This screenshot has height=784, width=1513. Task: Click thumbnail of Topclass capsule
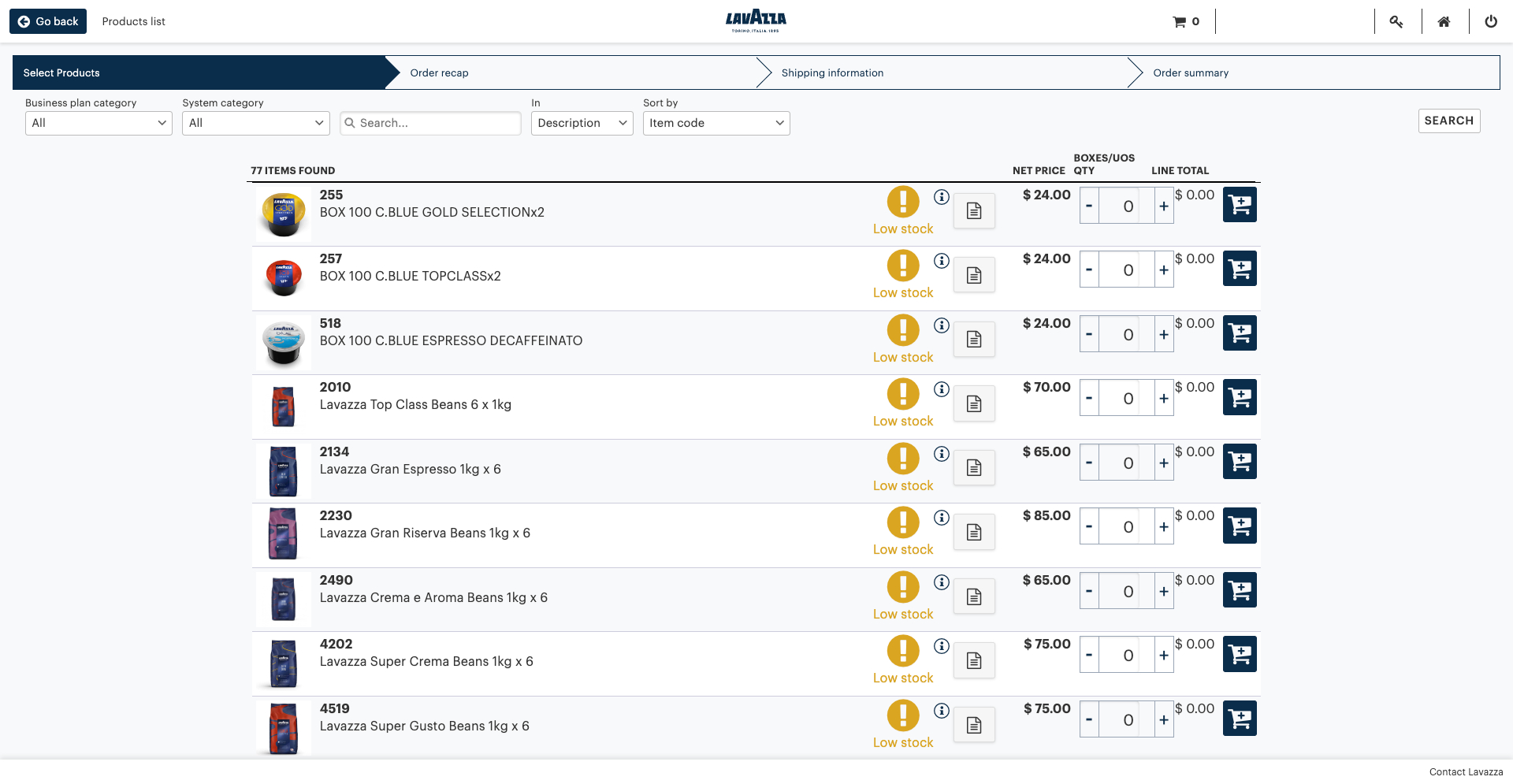click(x=284, y=277)
